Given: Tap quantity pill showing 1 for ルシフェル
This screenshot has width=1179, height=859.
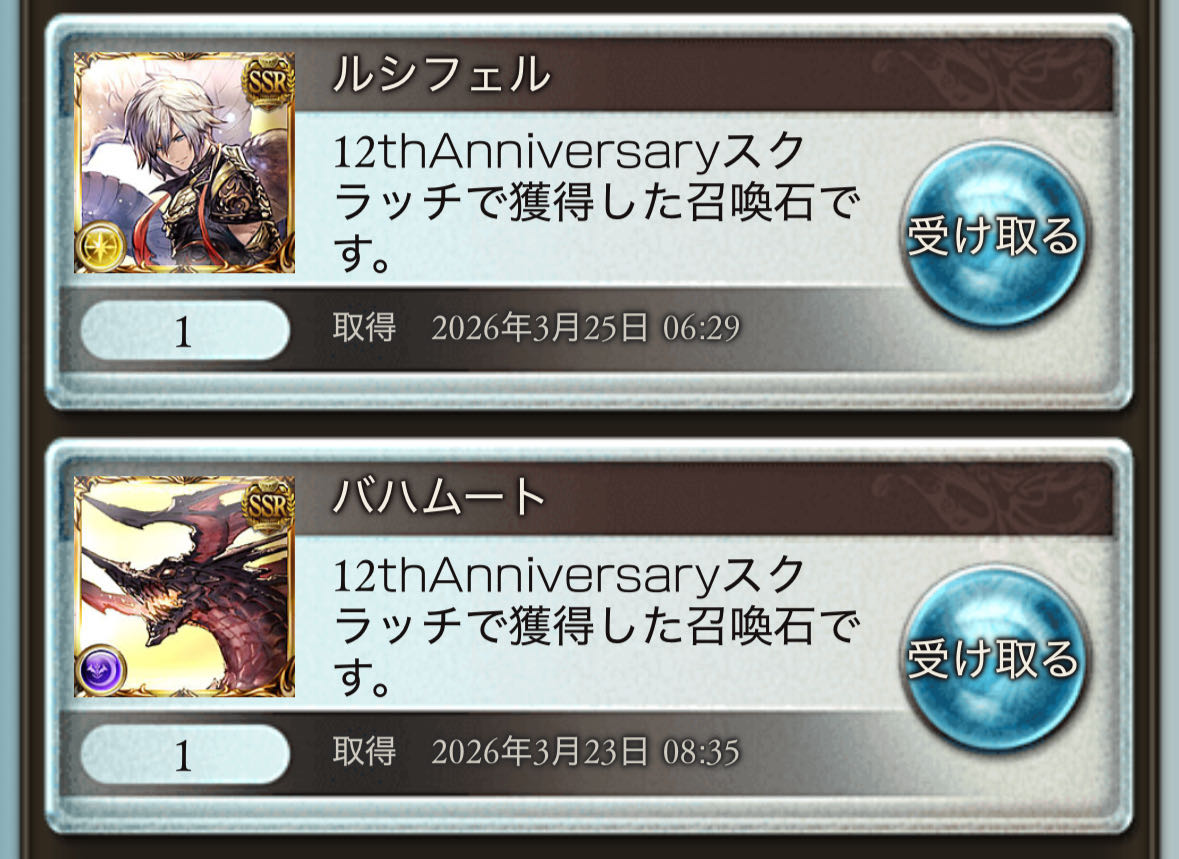Looking at the screenshot, I should click(x=184, y=330).
